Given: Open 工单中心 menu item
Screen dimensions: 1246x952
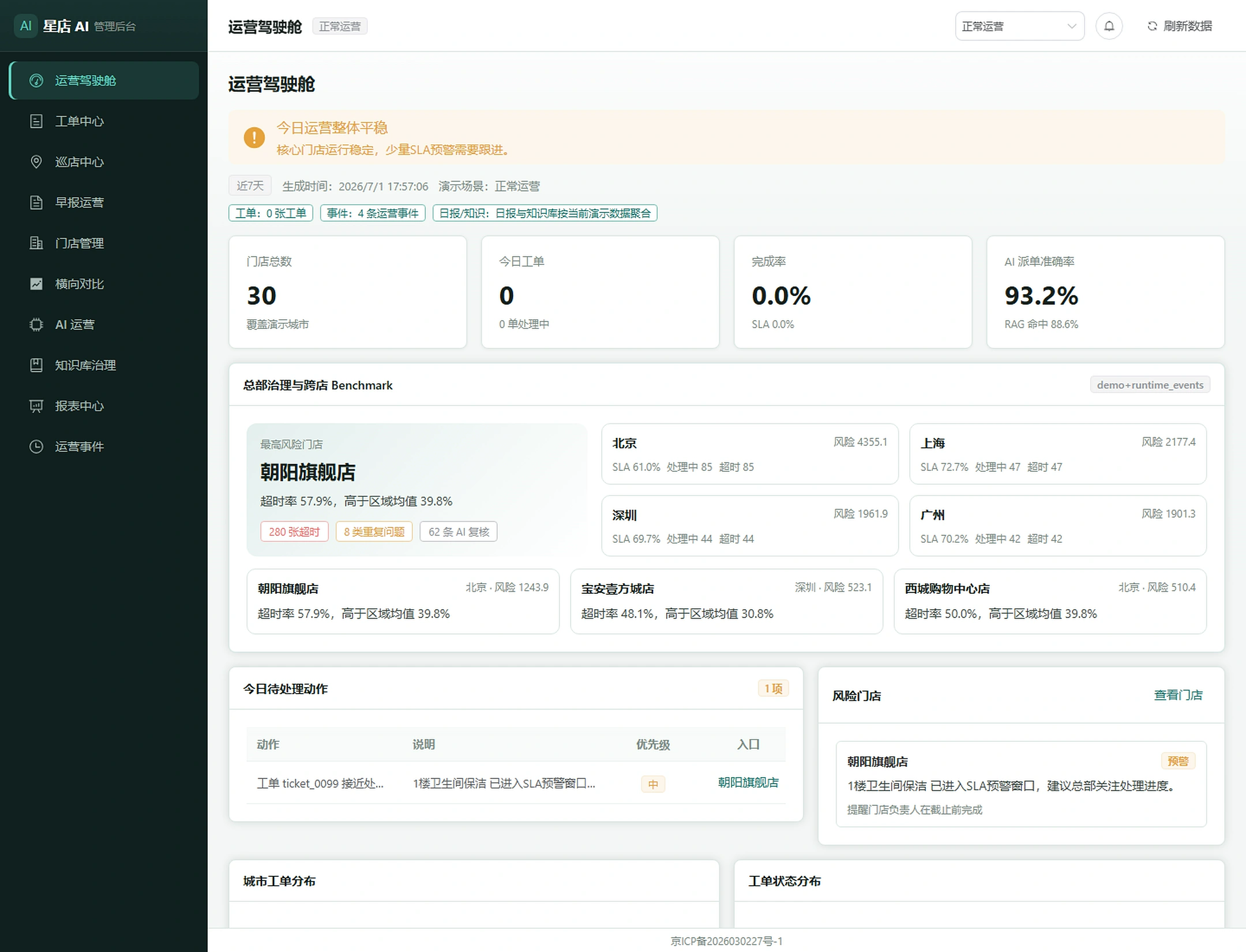Looking at the screenshot, I should pos(104,121).
